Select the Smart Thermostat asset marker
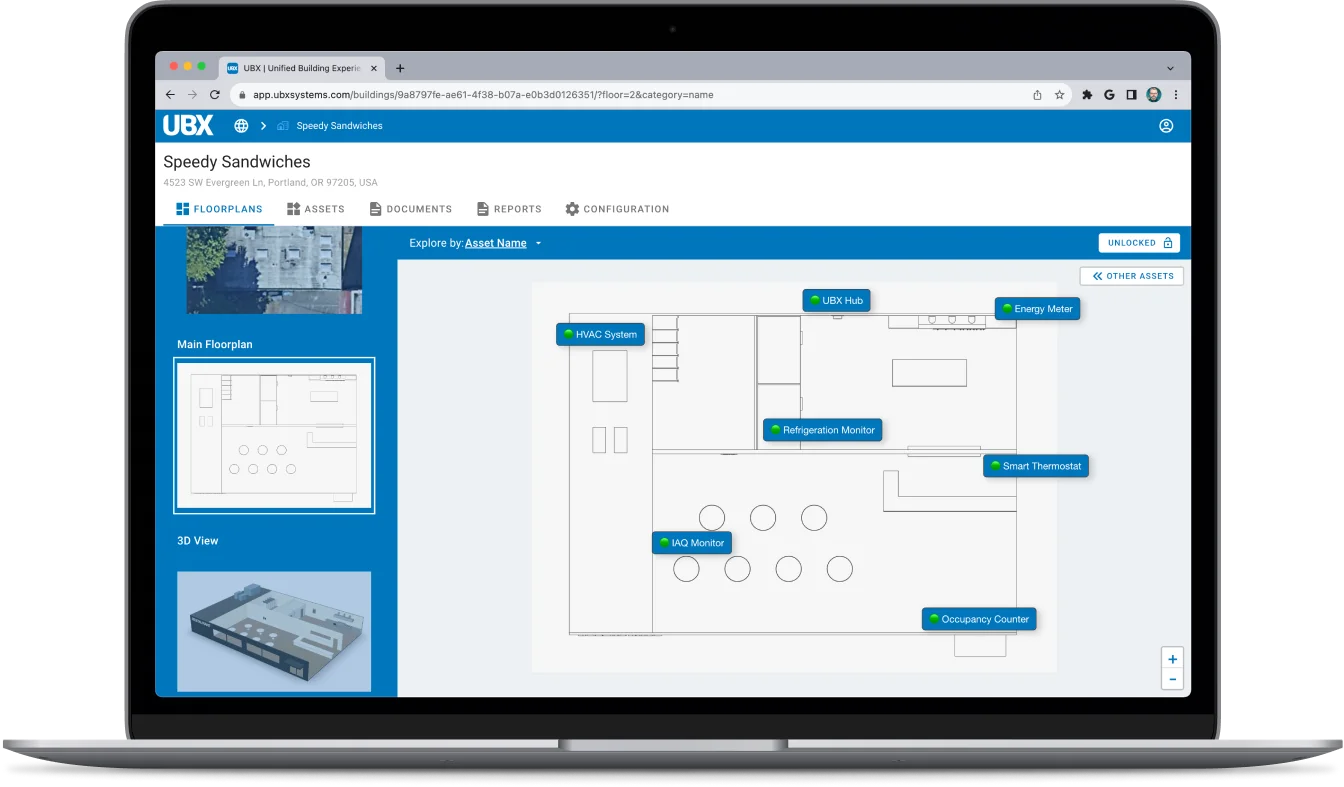The image size is (1344, 787). 1035,466
